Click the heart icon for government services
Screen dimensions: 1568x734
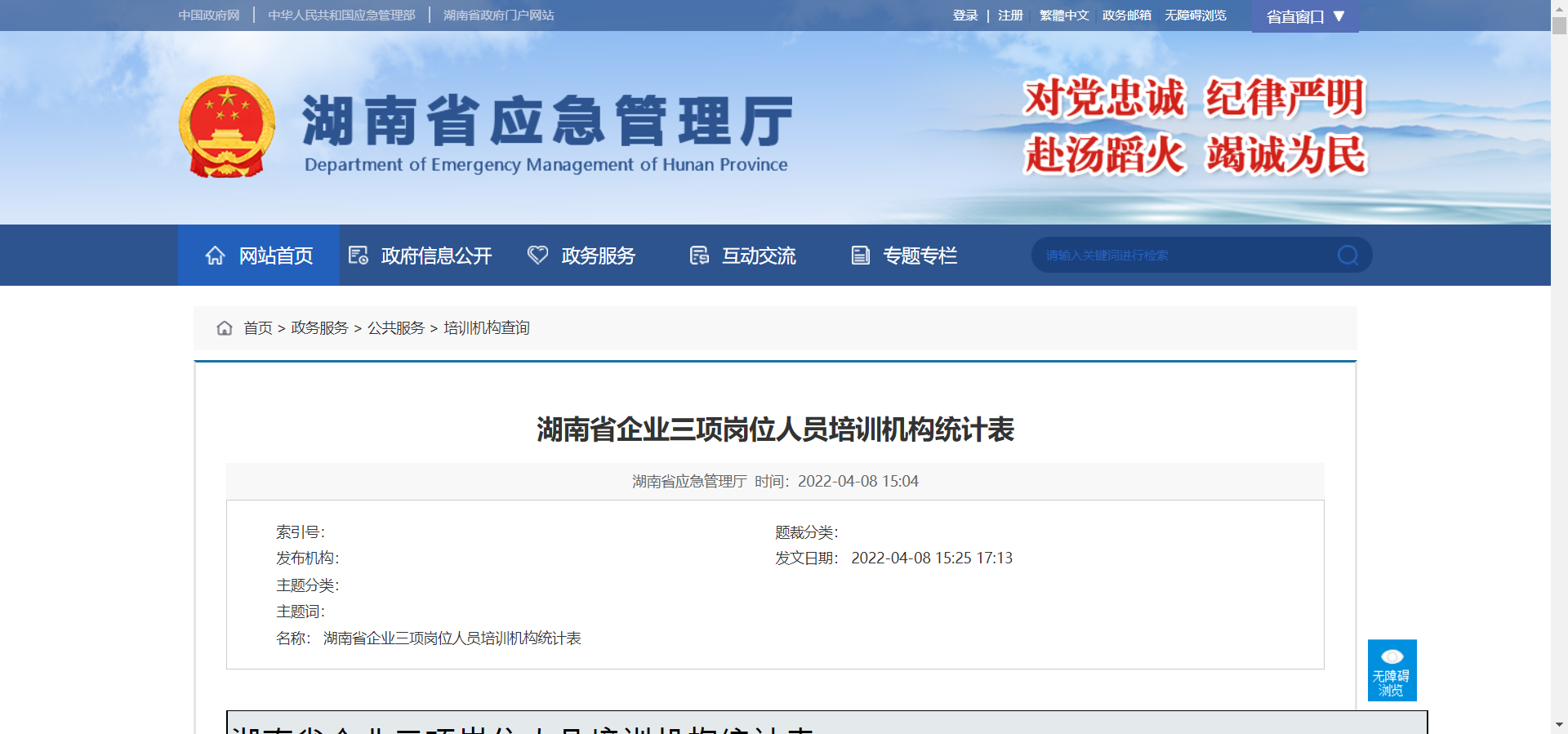pyautogui.click(x=537, y=256)
